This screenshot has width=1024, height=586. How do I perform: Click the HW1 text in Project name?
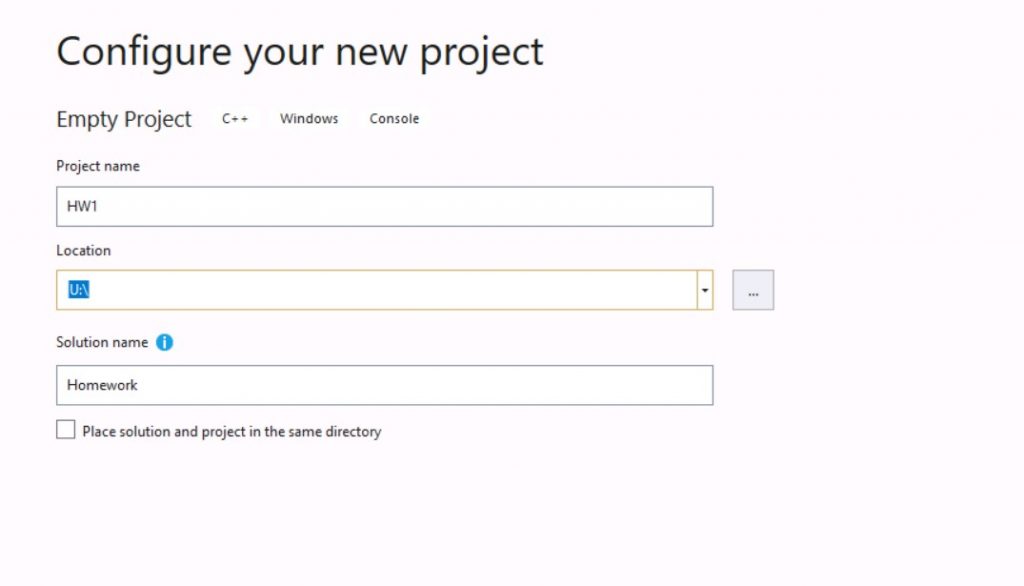[x=82, y=206]
